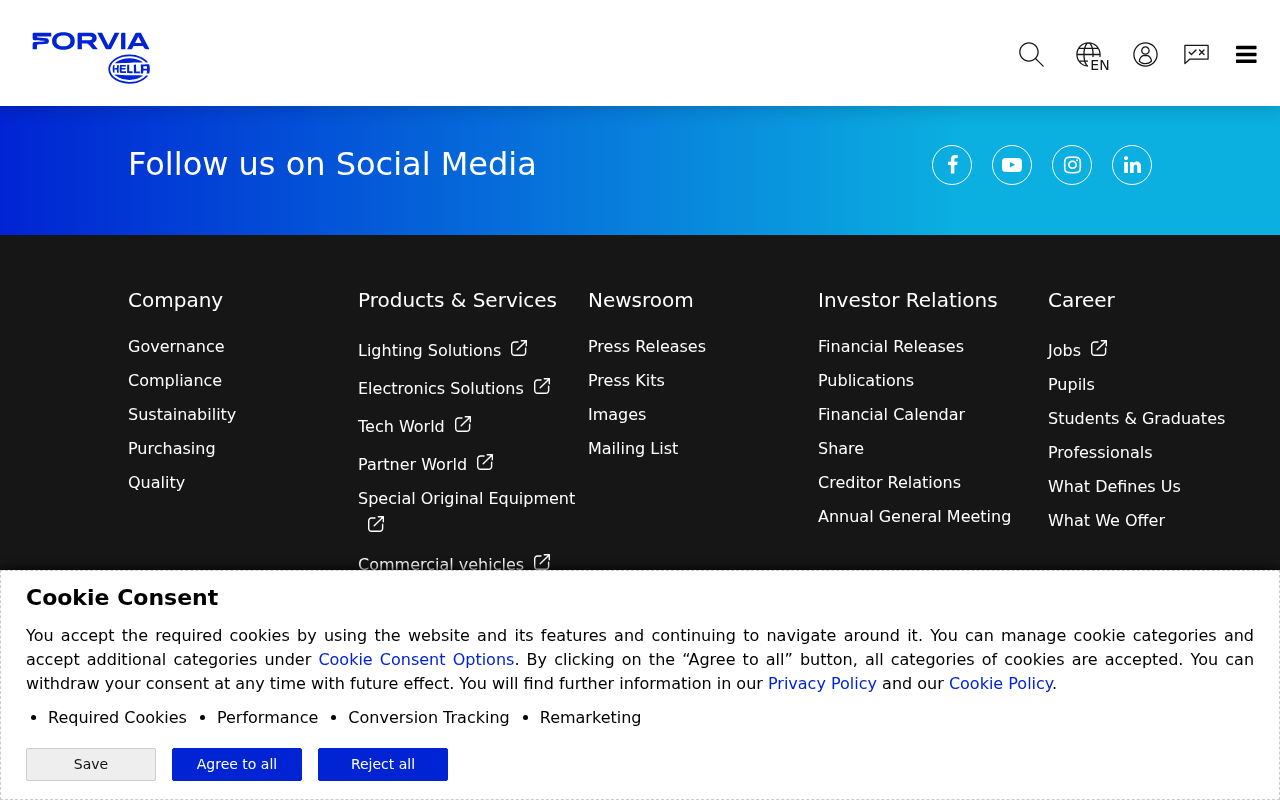Screen dimensions: 1280x800
Task: Open the Instagram profile icon
Action: [1072, 165]
